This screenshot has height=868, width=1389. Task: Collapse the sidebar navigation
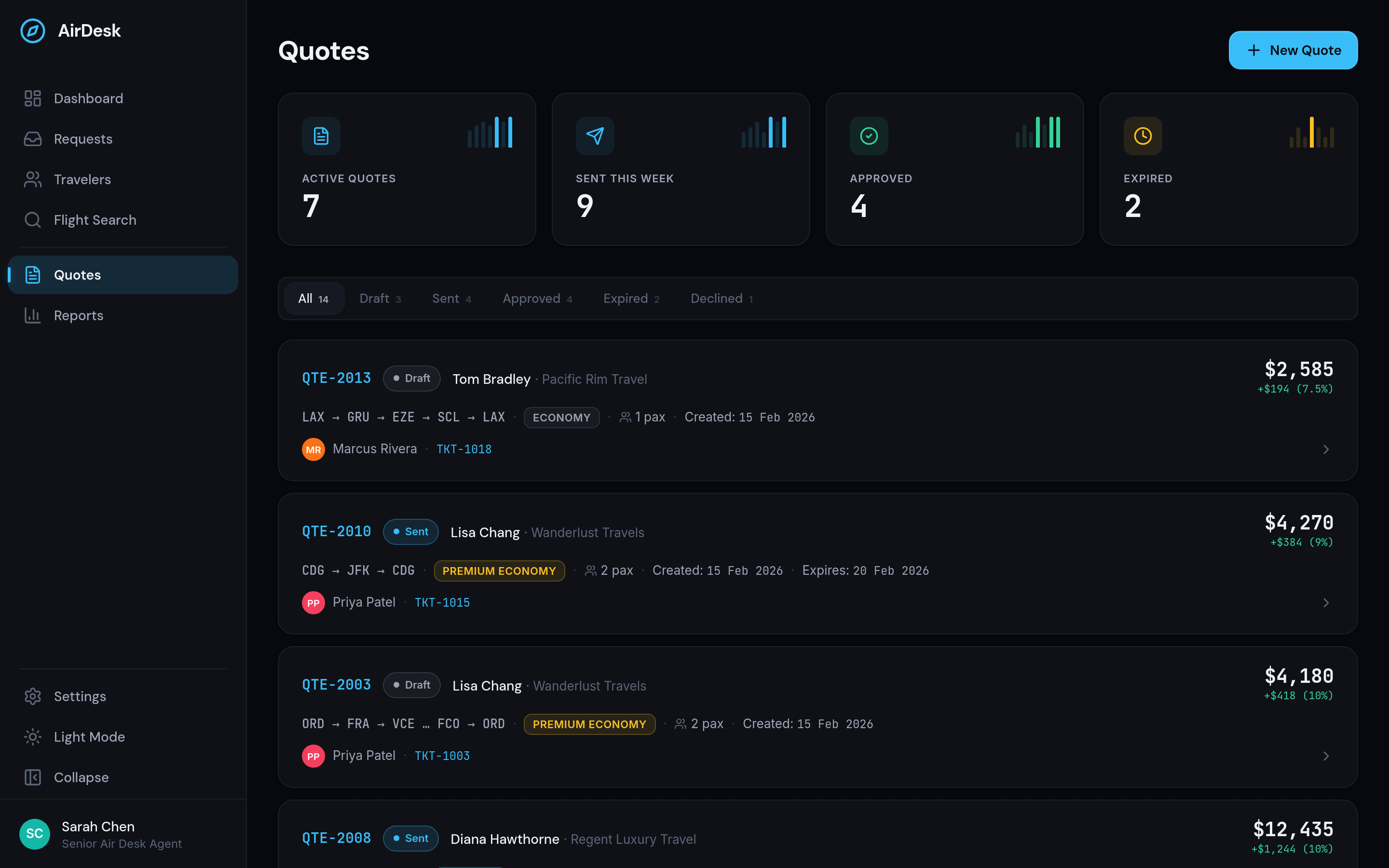click(x=81, y=777)
